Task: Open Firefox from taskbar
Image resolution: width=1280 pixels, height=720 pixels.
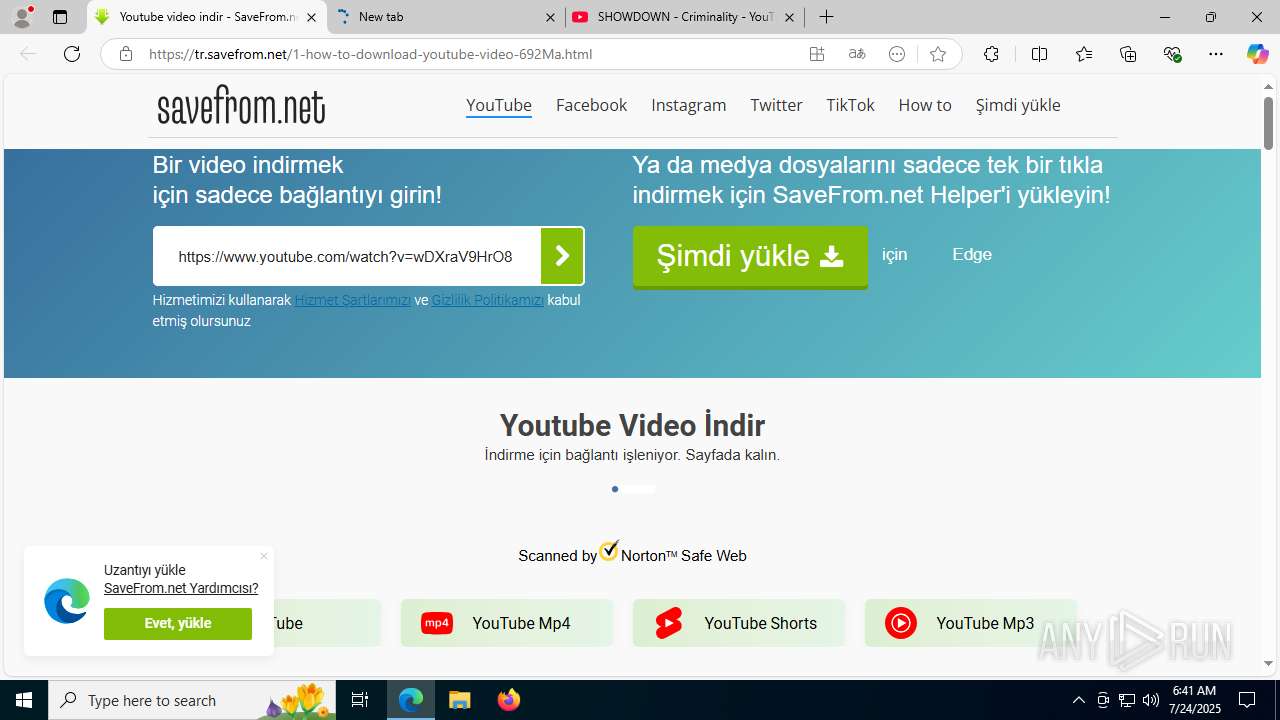Action: pyautogui.click(x=509, y=700)
